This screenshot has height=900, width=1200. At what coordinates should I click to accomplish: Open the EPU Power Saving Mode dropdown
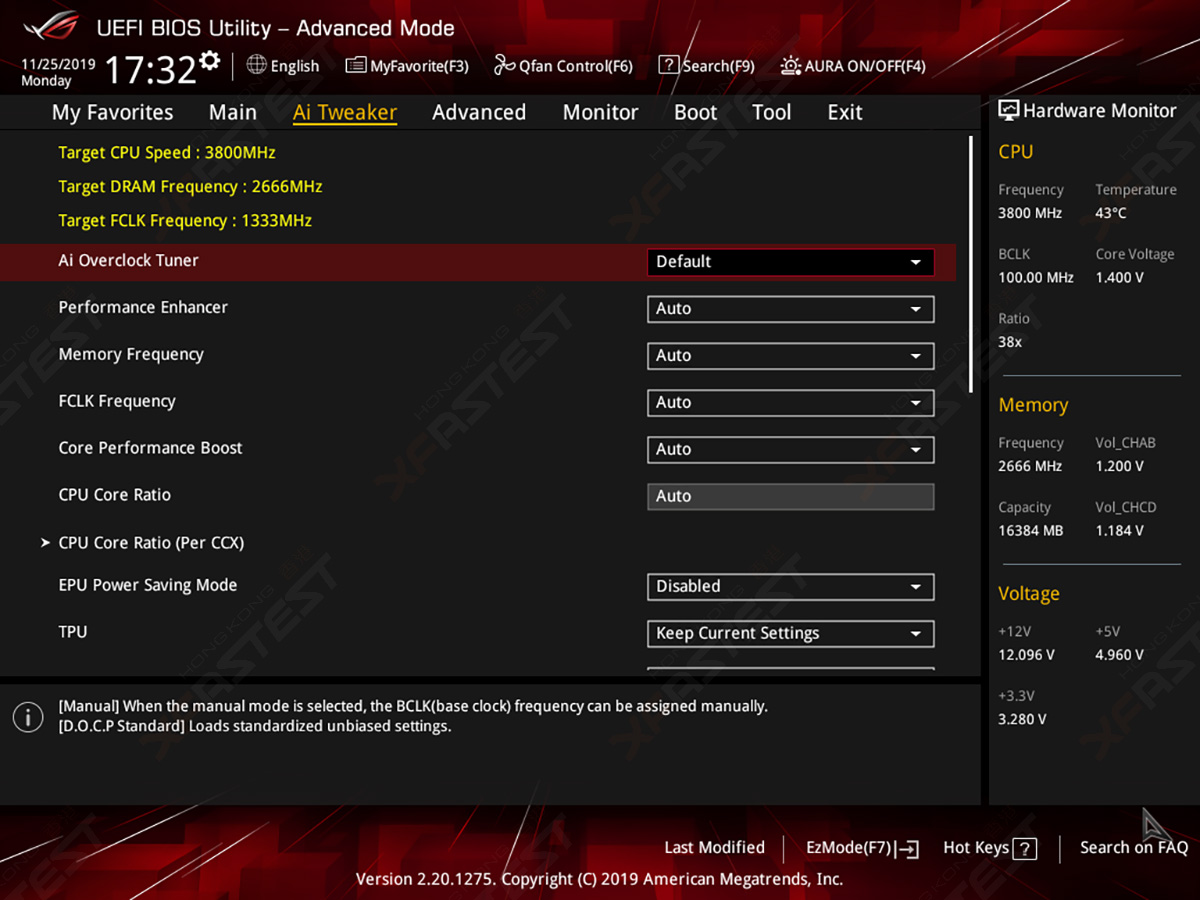pos(791,587)
